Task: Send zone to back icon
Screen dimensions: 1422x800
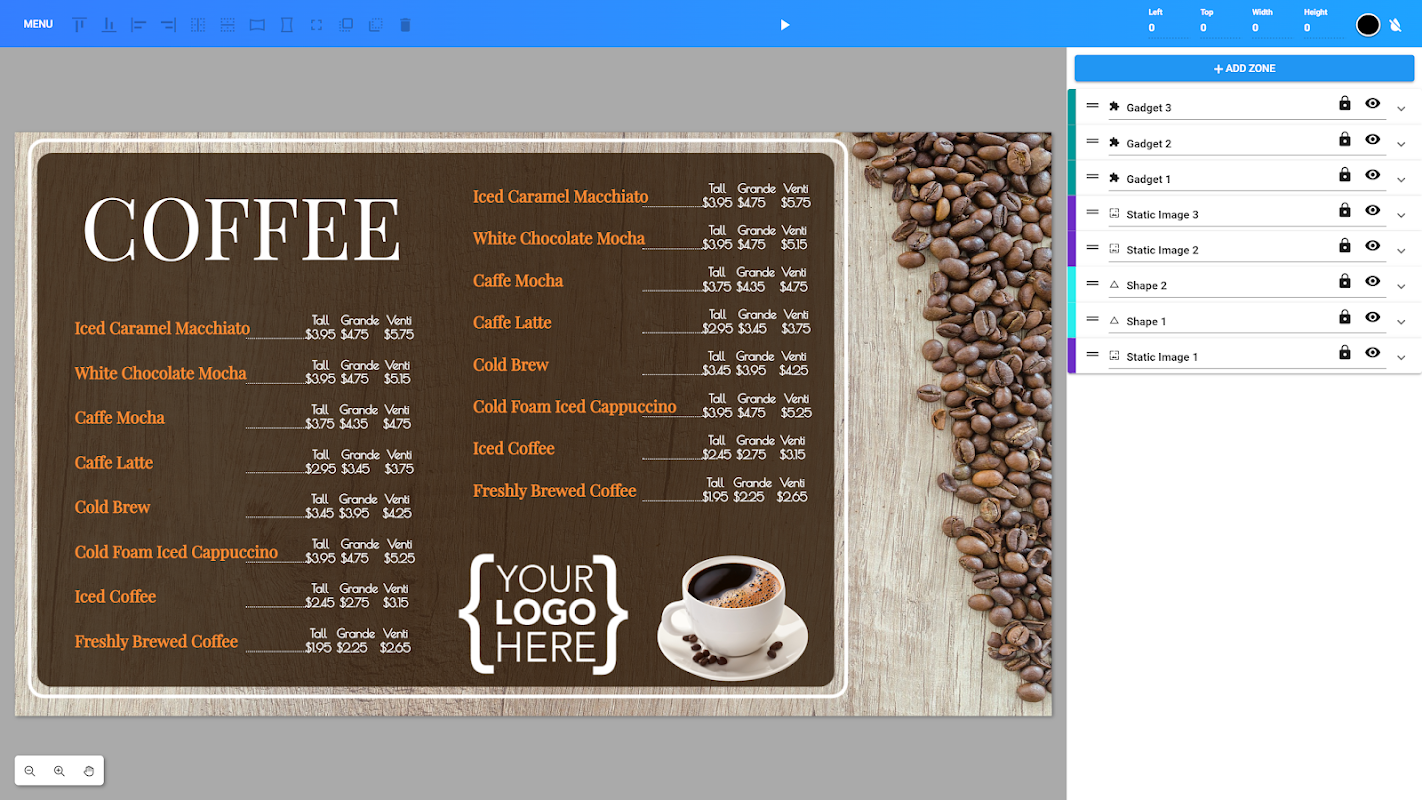Action: (x=375, y=24)
